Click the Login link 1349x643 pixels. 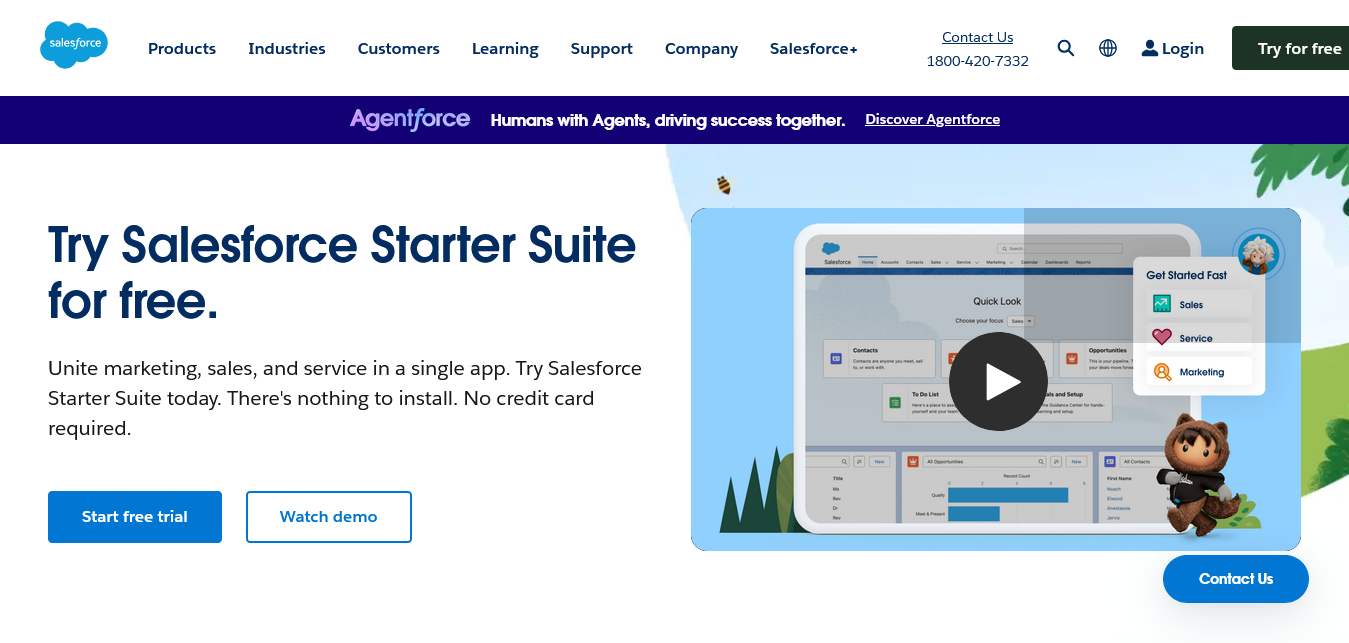coord(1183,48)
